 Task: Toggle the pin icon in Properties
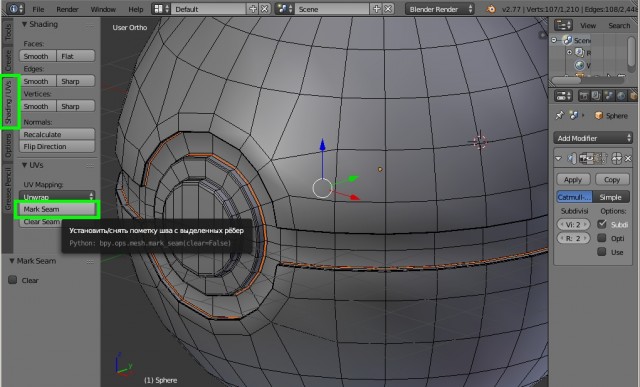point(560,116)
